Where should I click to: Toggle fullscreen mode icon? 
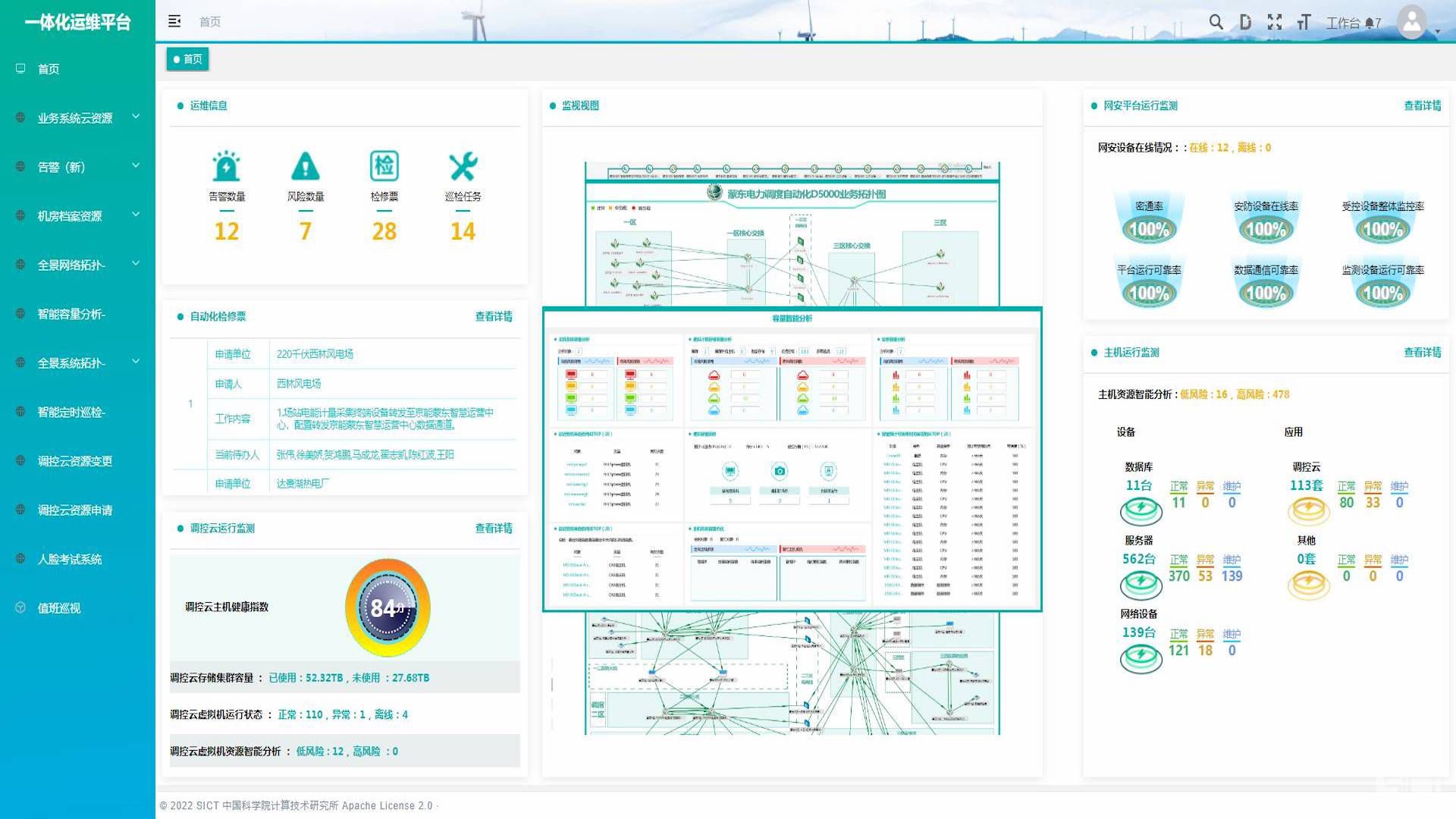tap(1275, 22)
